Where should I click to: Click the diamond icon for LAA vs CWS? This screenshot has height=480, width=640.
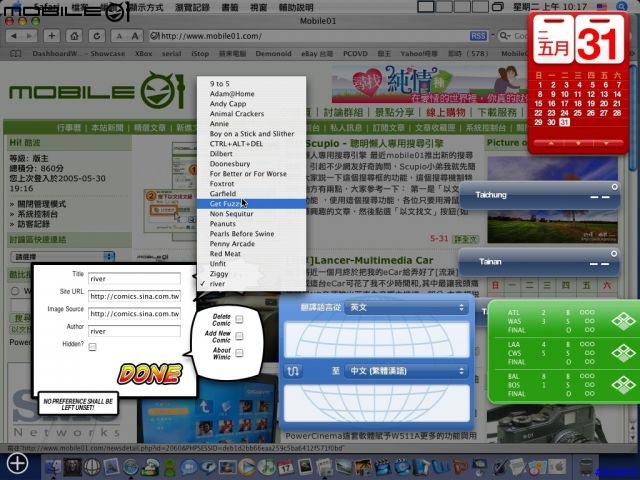623,353
